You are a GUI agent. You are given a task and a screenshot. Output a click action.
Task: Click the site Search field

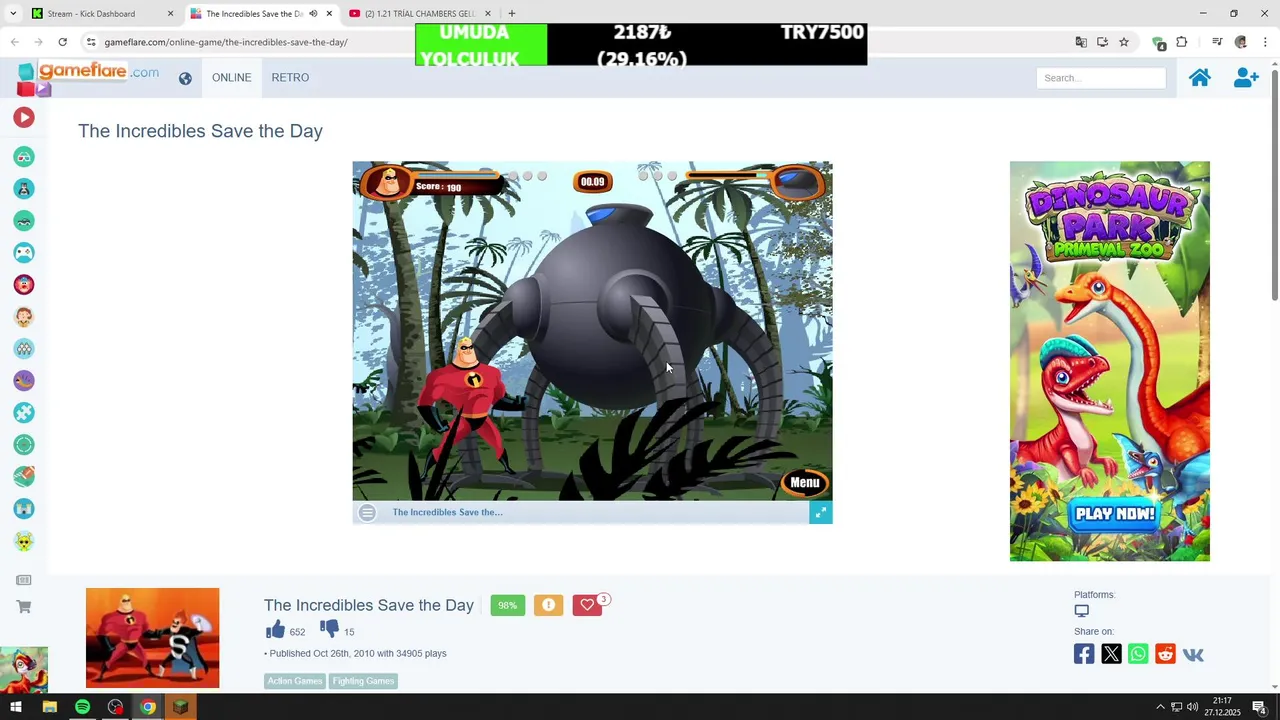[1101, 78]
